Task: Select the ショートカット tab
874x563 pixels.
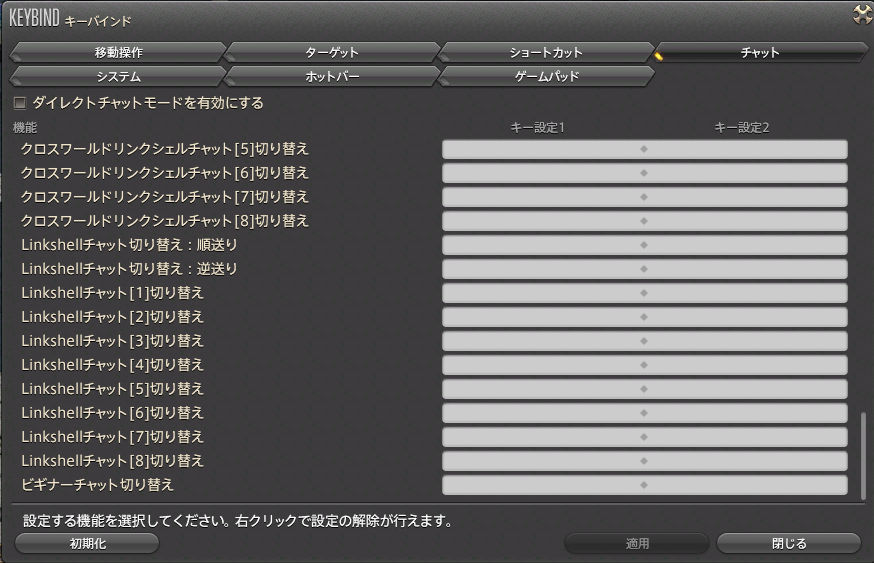Action: click(546, 52)
